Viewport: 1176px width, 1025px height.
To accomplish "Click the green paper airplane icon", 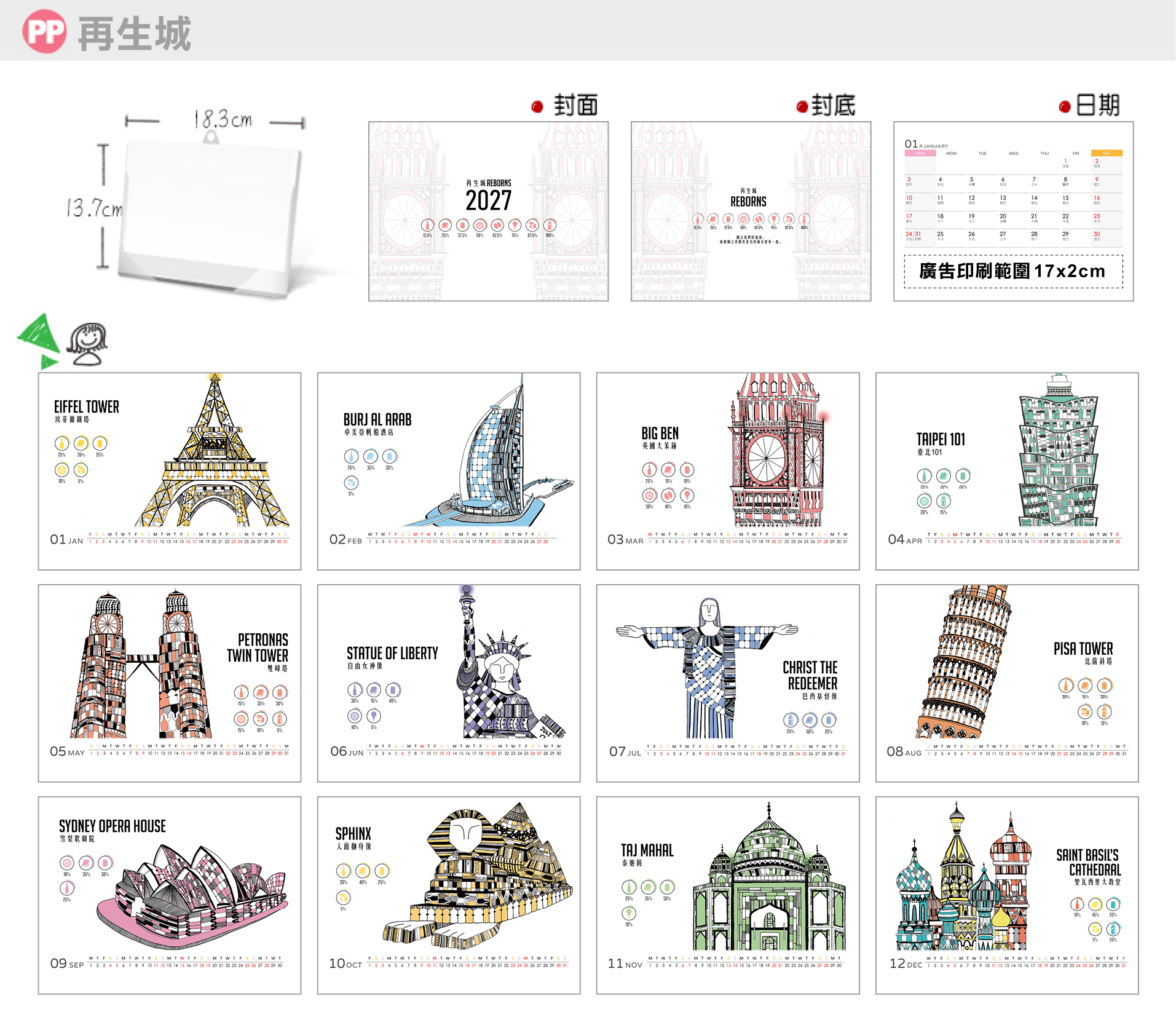I will point(38,341).
